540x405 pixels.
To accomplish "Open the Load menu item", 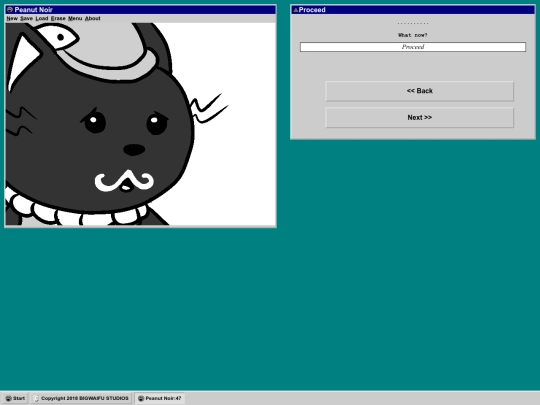I will 42,19.
